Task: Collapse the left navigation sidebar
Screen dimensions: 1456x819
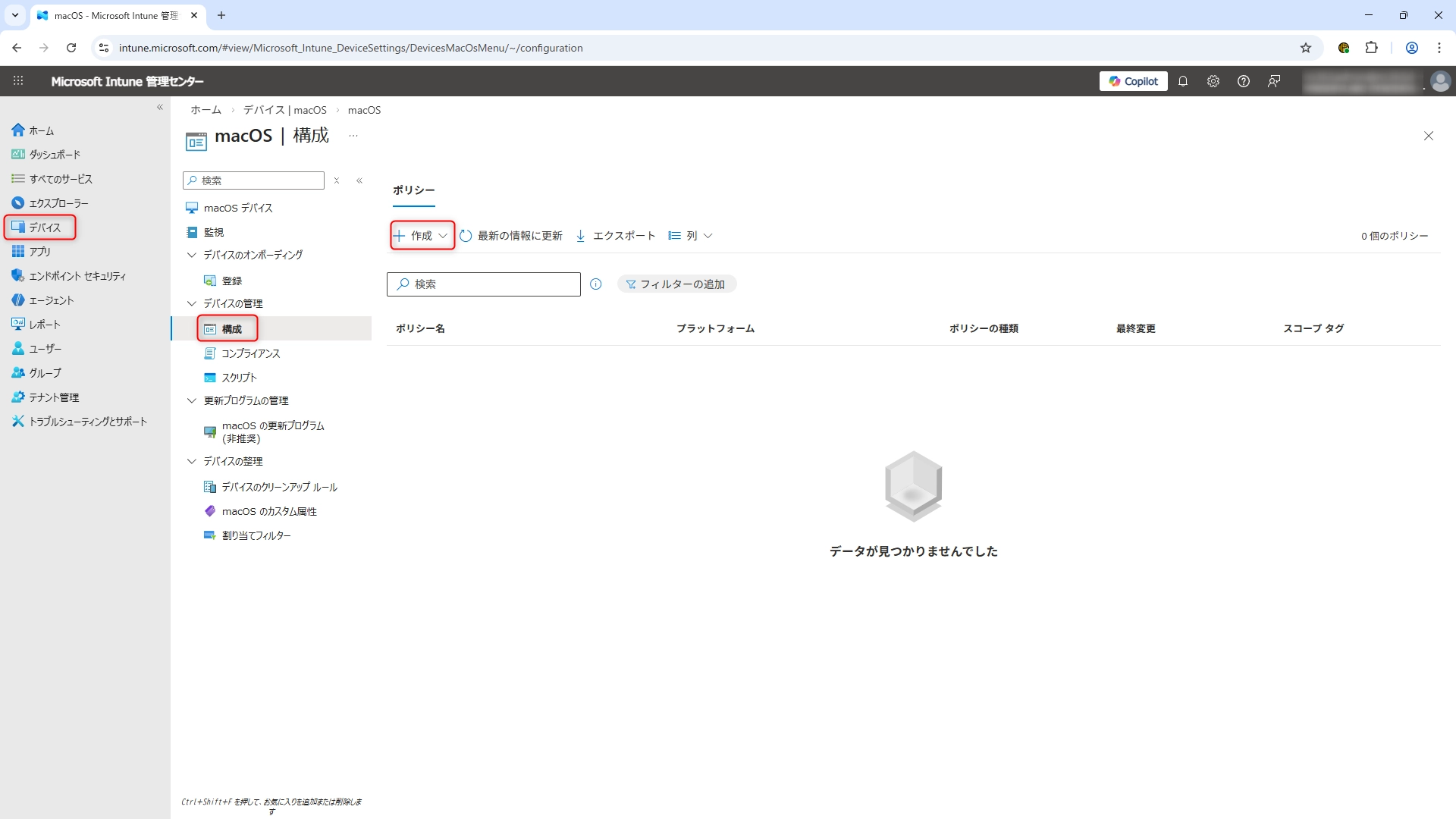Action: click(x=160, y=108)
